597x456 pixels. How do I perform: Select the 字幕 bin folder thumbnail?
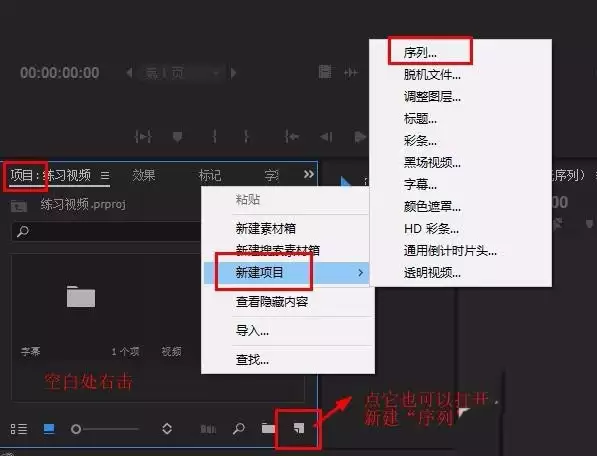point(81,296)
